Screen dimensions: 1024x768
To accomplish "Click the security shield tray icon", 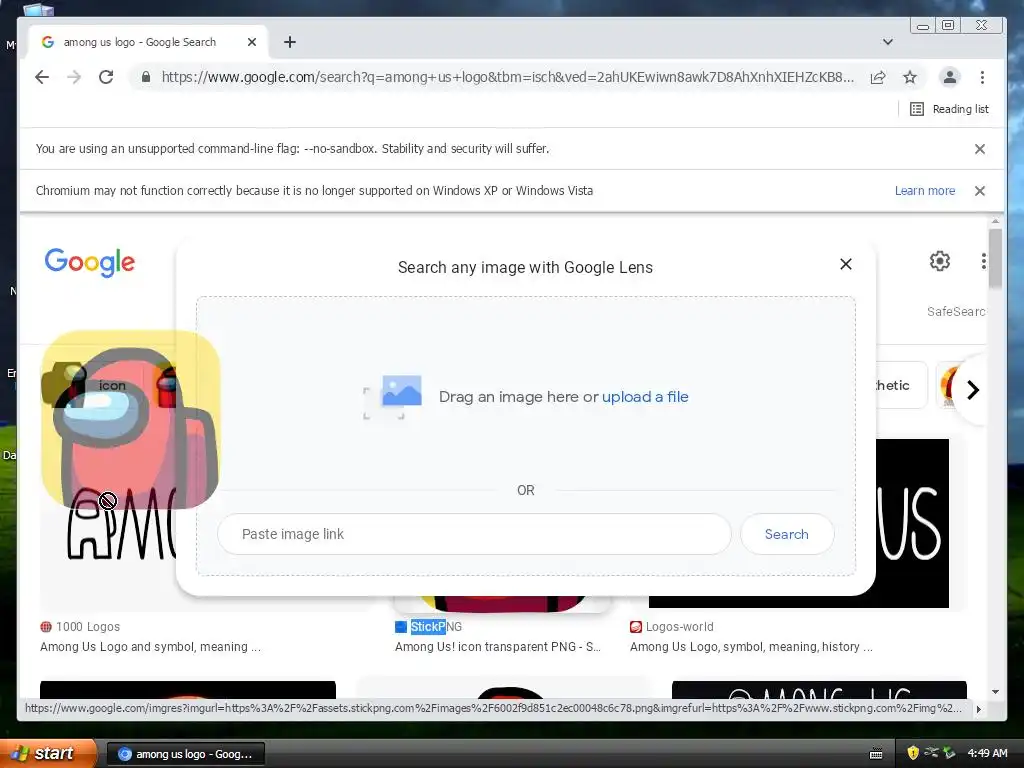I will tap(913, 753).
